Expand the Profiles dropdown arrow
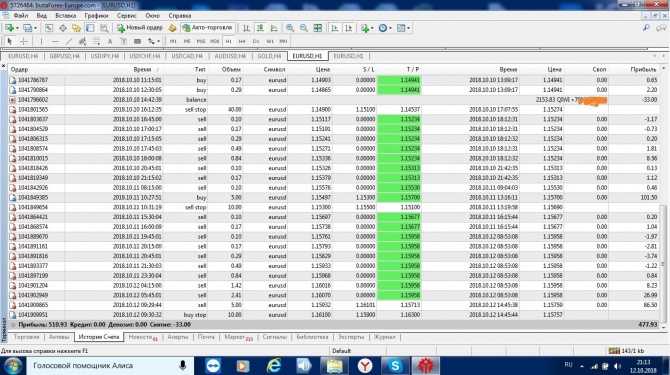 click(x=35, y=28)
